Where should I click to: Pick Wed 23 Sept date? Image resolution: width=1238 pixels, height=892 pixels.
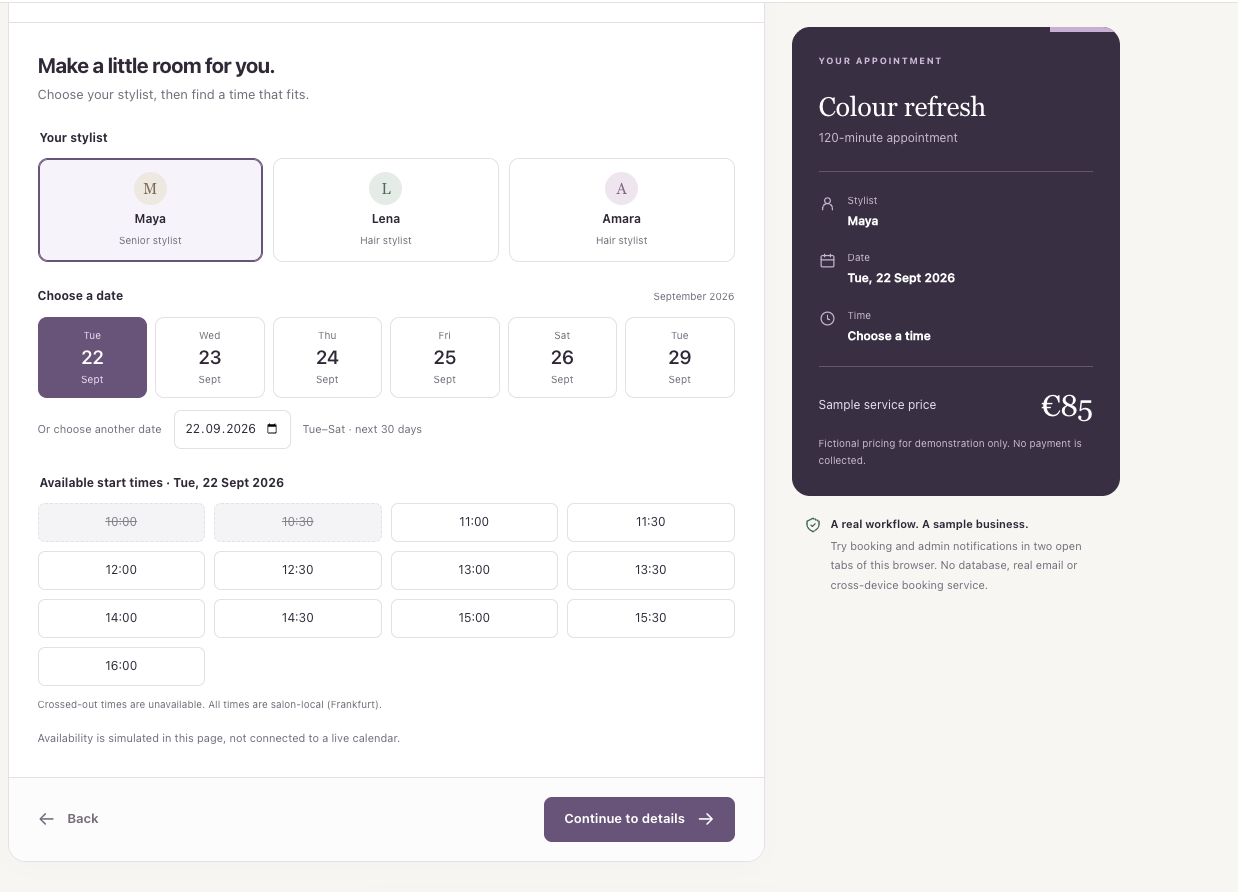(210, 357)
